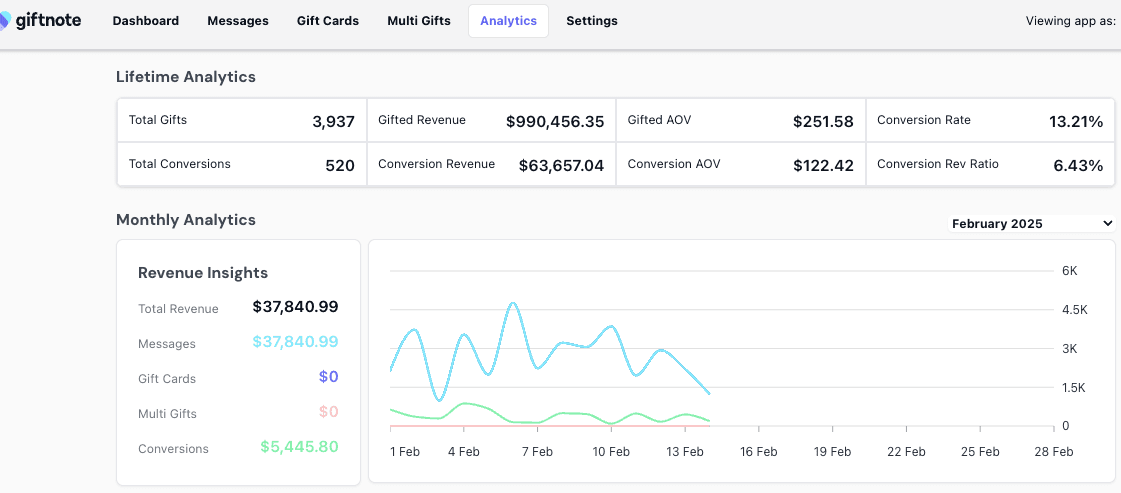Click the Monthly Analytics heading
The width and height of the screenshot is (1121, 493).
[186, 219]
